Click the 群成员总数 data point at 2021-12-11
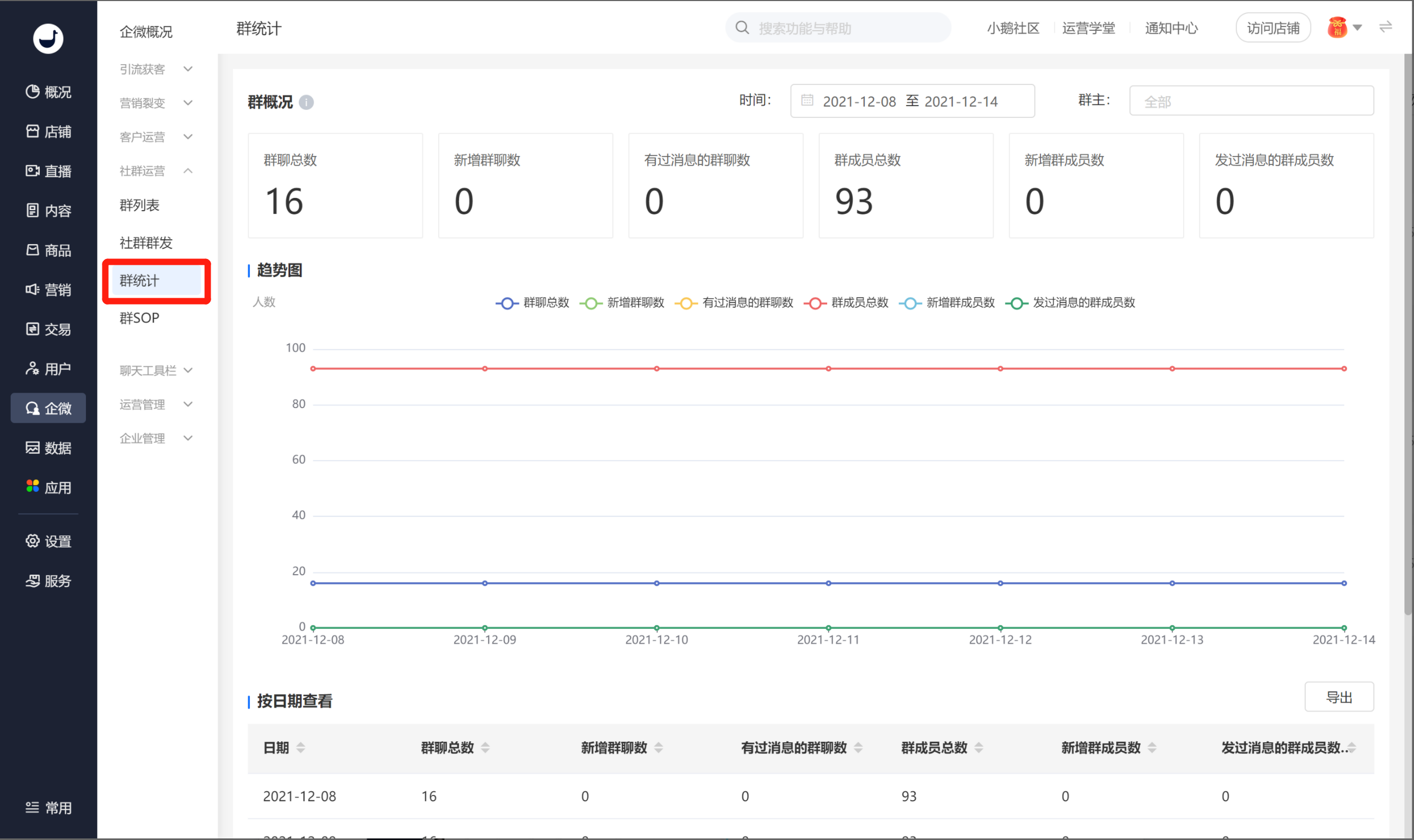Viewport: 1414px width, 840px height. (x=828, y=368)
